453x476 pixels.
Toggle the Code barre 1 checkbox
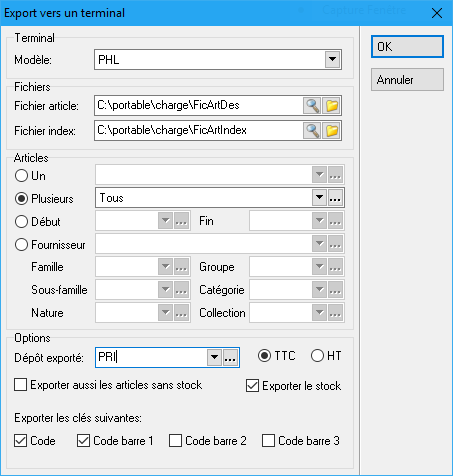[83, 441]
